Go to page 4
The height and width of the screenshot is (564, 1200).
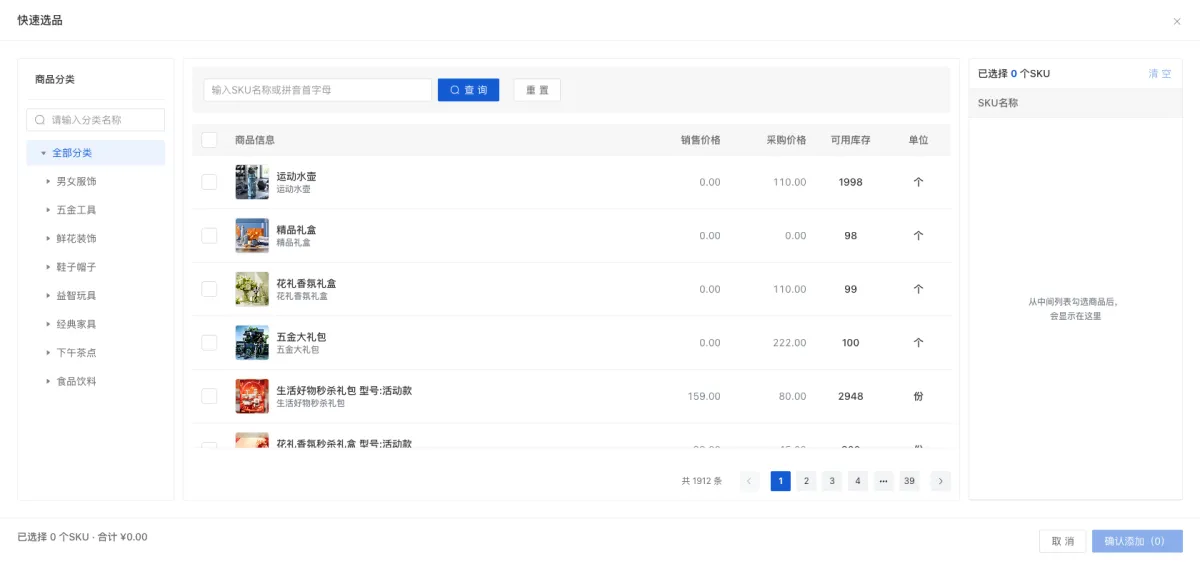pyautogui.click(x=858, y=481)
